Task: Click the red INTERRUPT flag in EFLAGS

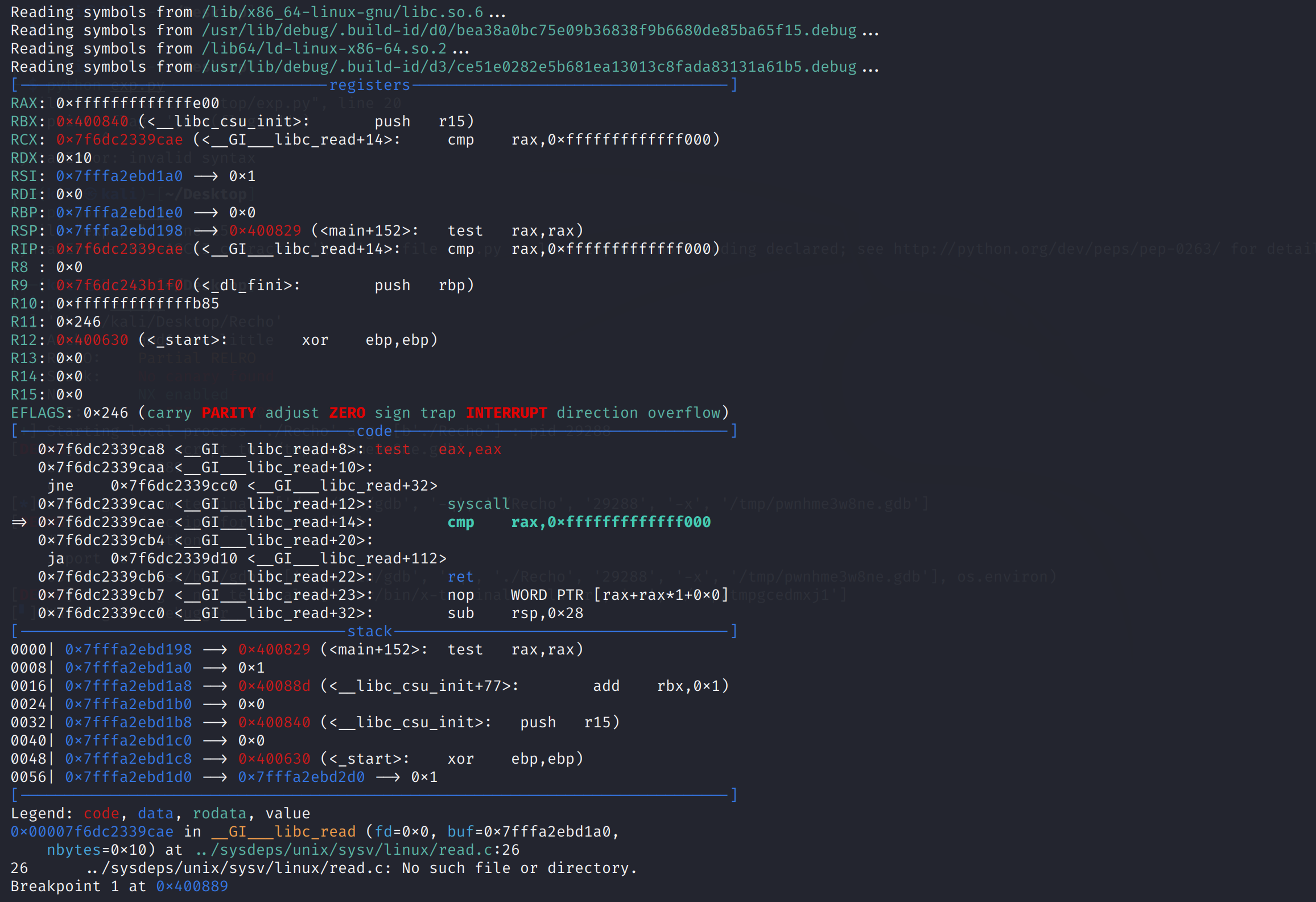Action: 506,413
